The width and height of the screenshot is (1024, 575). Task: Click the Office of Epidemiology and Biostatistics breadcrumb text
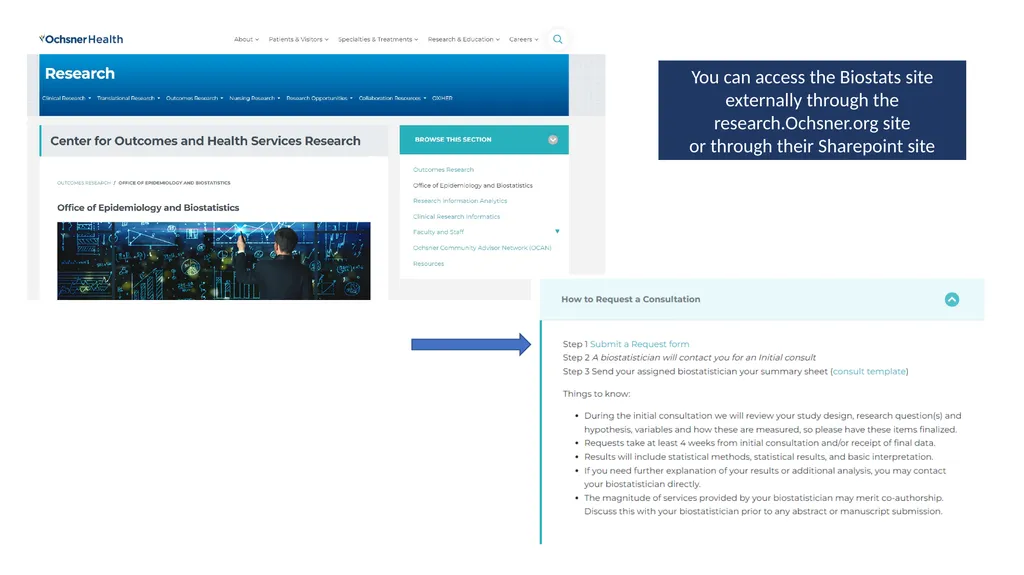pos(174,183)
